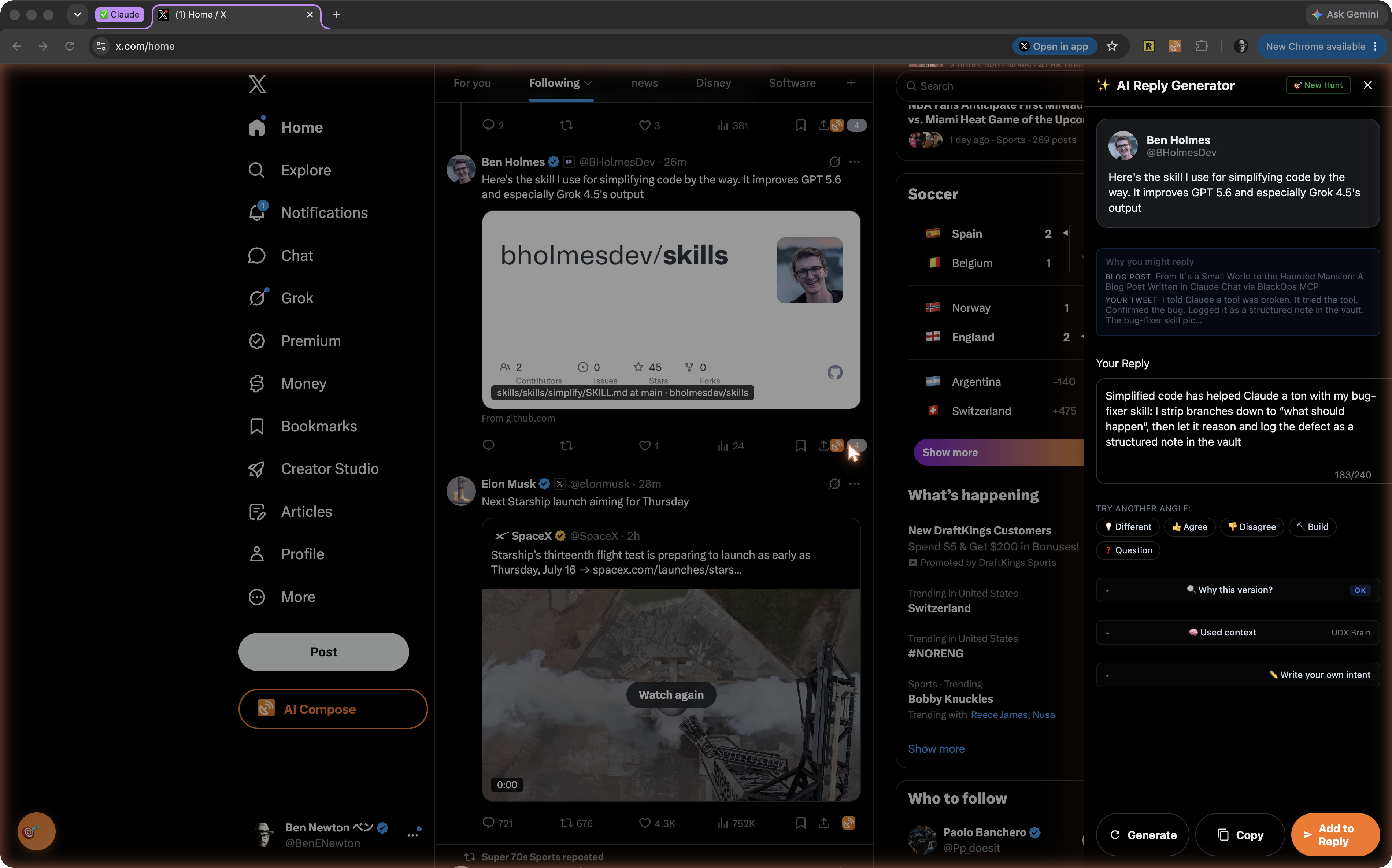
Task: Bookmark Elon Musk's Starship post
Action: (801, 823)
